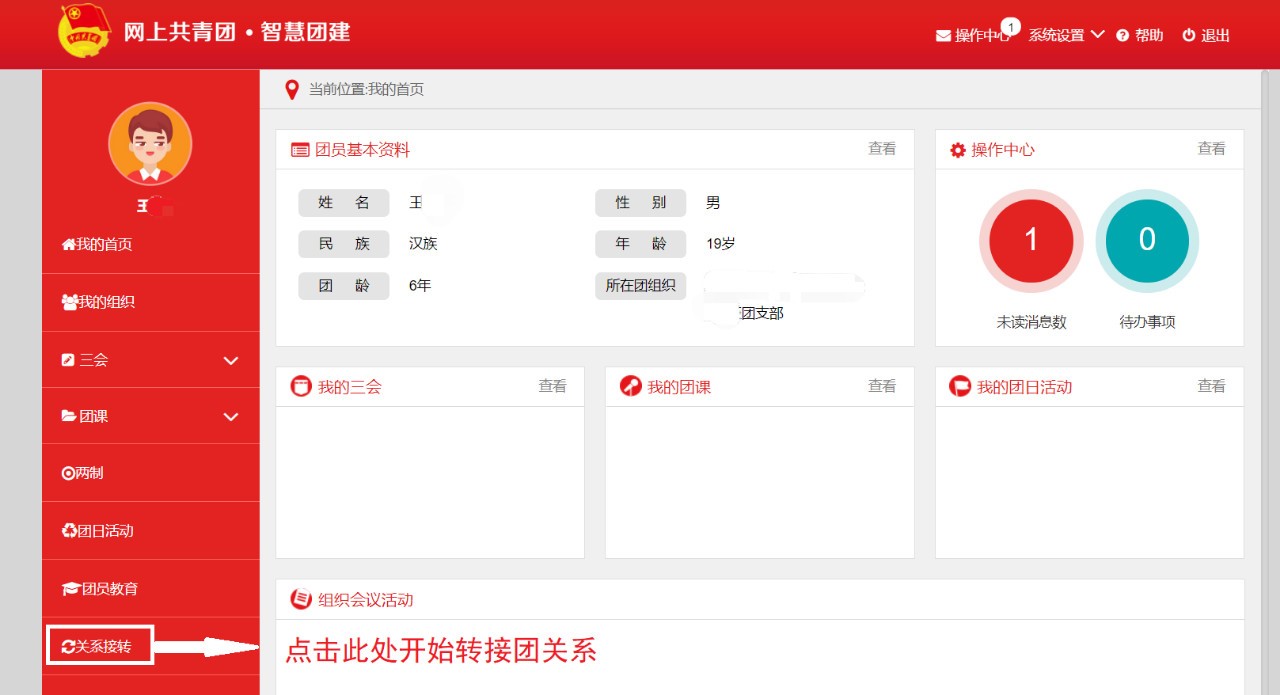Open 我的组织 in sidebar menu
Screen dimensions: 1280x695
click(98, 302)
